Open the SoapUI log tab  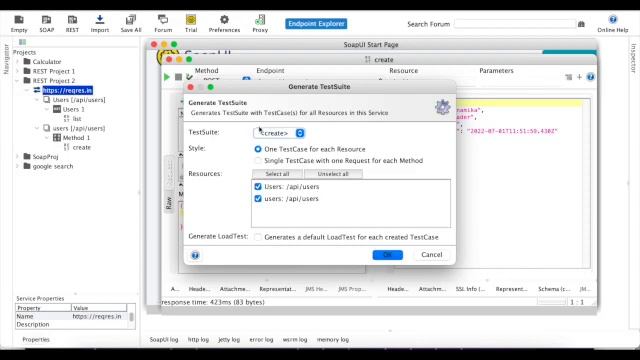[164, 340]
